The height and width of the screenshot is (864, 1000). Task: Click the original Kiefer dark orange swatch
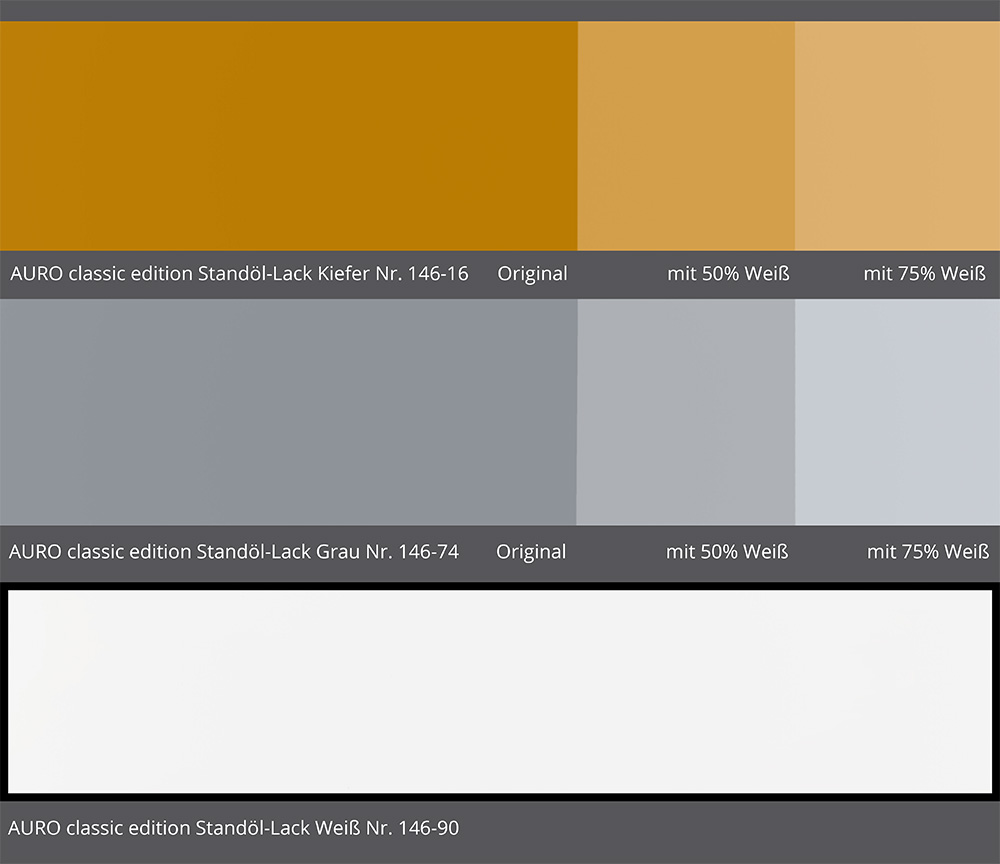288,136
